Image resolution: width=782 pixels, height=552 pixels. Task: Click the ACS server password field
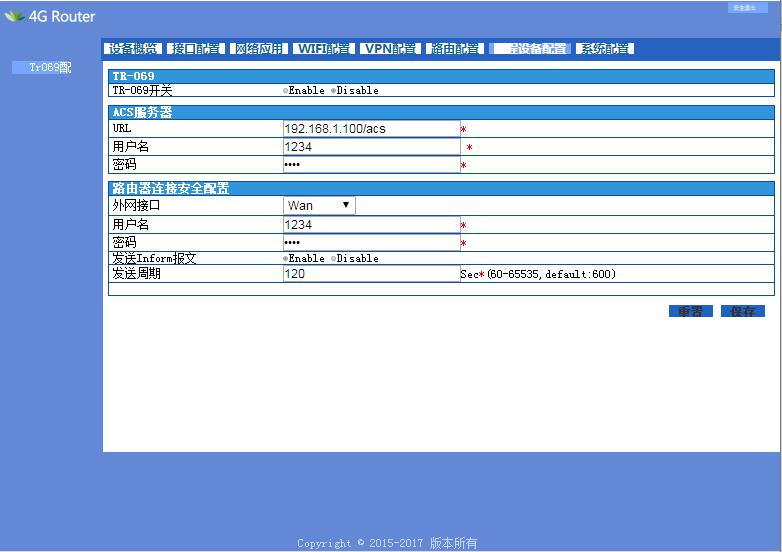pos(371,165)
